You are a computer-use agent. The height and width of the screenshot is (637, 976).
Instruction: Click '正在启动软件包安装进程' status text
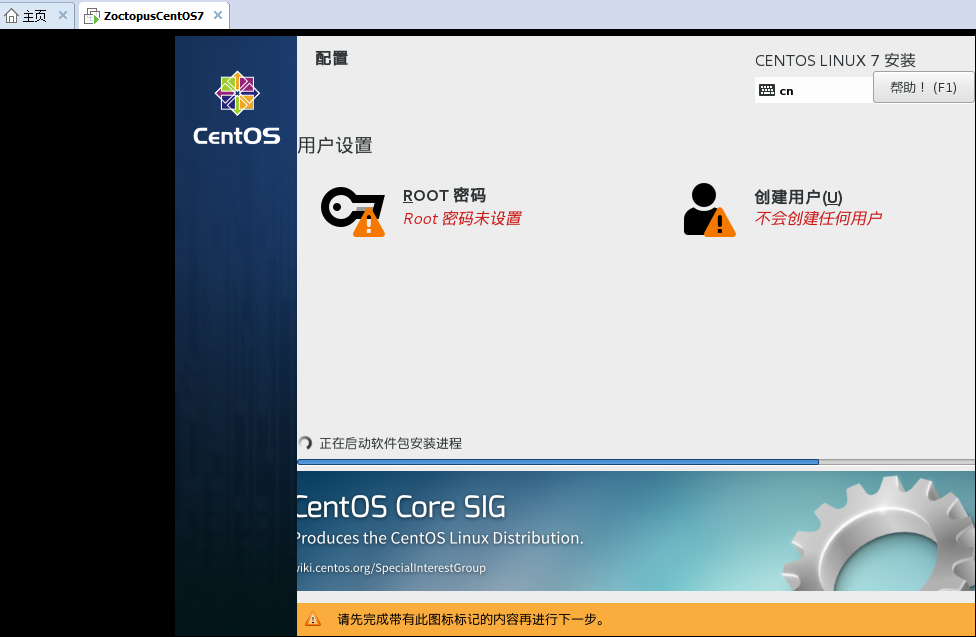pos(390,443)
